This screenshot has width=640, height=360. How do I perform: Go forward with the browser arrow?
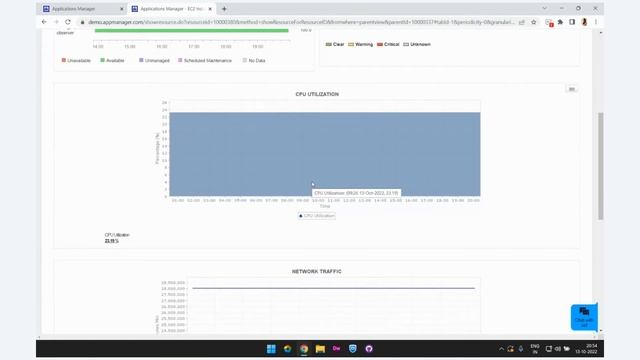click(x=56, y=22)
